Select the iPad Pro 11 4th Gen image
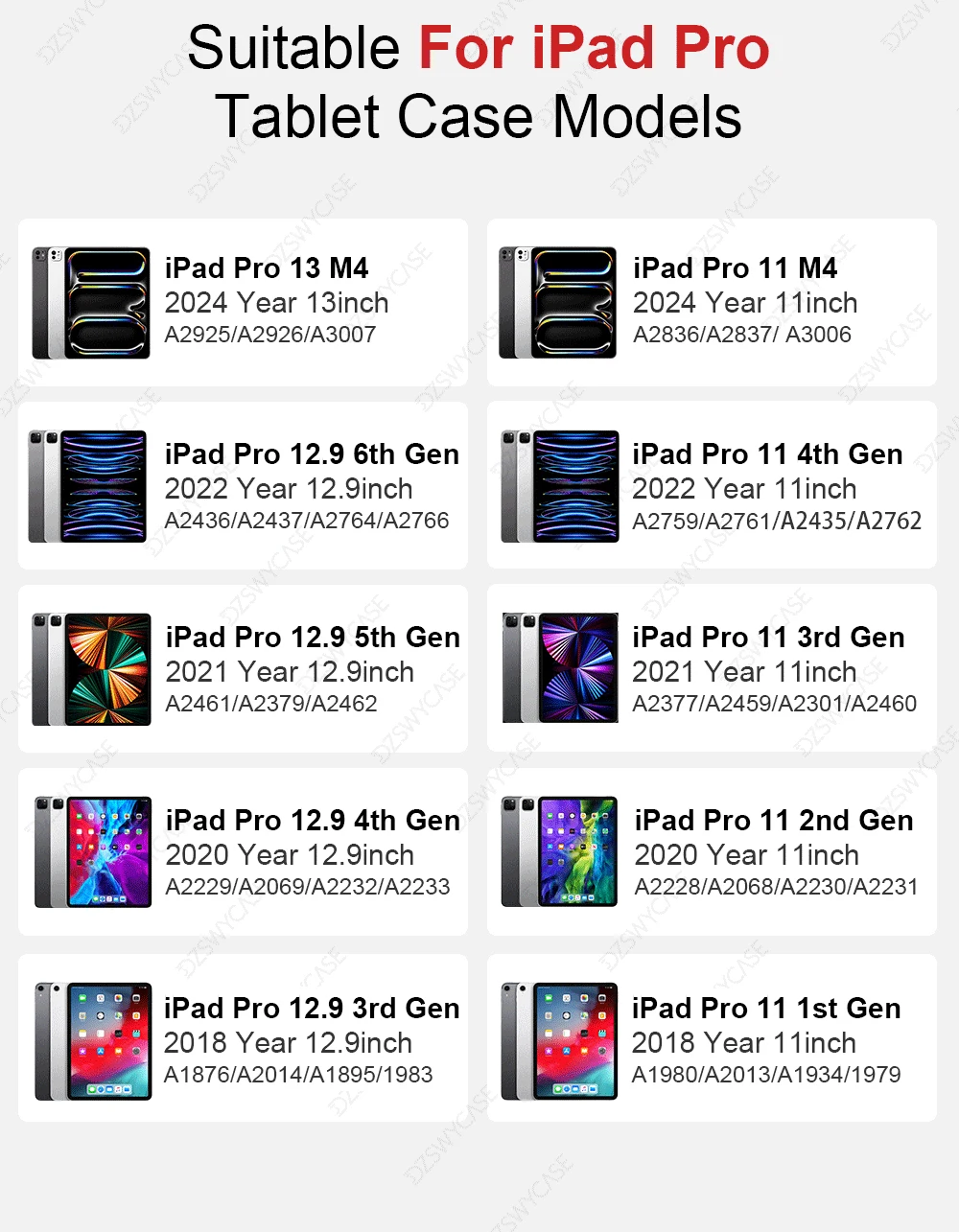Image resolution: width=959 pixels, height=1232 pixels. tap(560, 487)
